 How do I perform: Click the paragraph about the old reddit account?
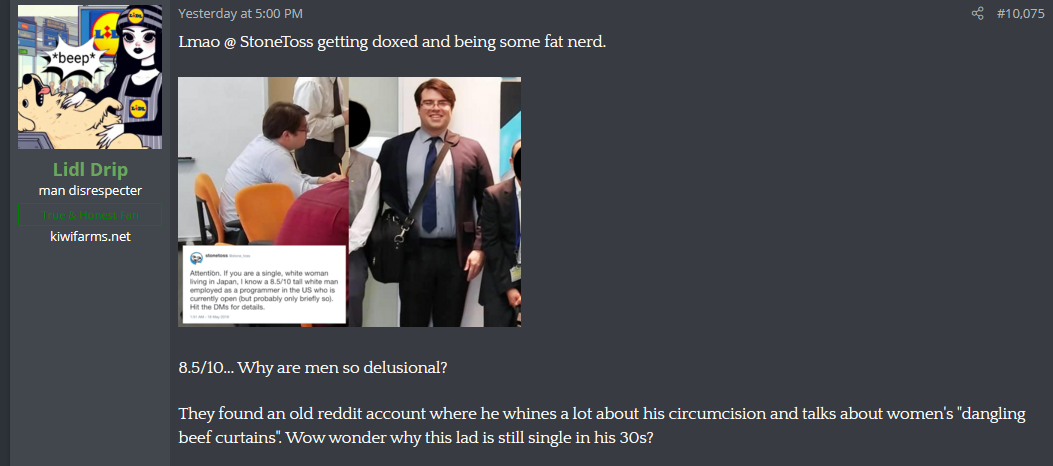(602, 425)
